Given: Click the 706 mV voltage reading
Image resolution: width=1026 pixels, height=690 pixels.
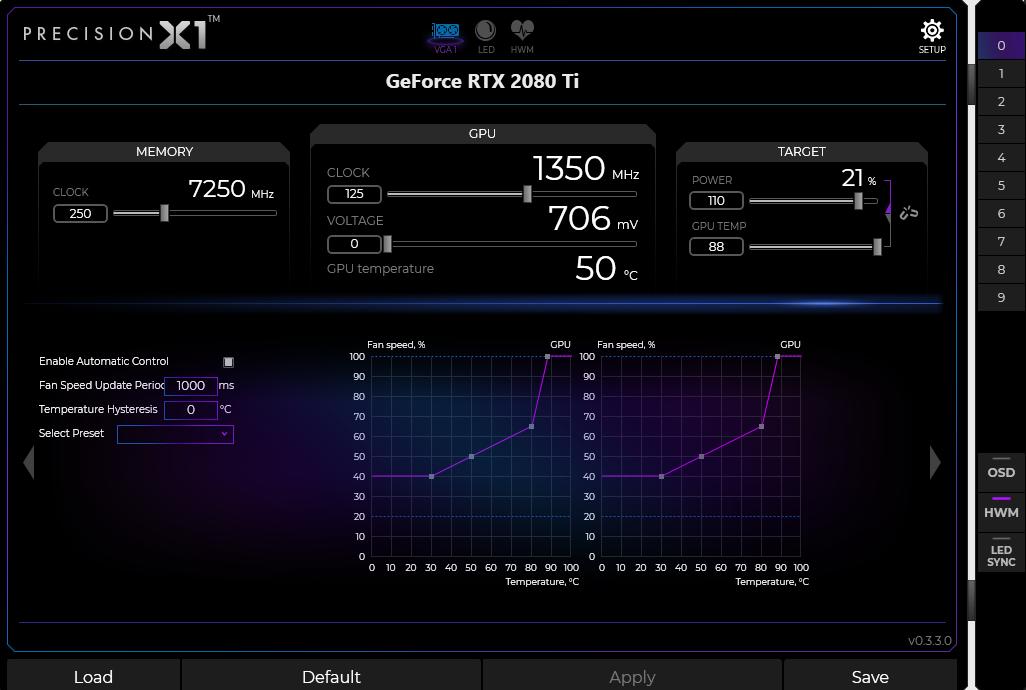Looking at the screenshot, I should 593,218.
